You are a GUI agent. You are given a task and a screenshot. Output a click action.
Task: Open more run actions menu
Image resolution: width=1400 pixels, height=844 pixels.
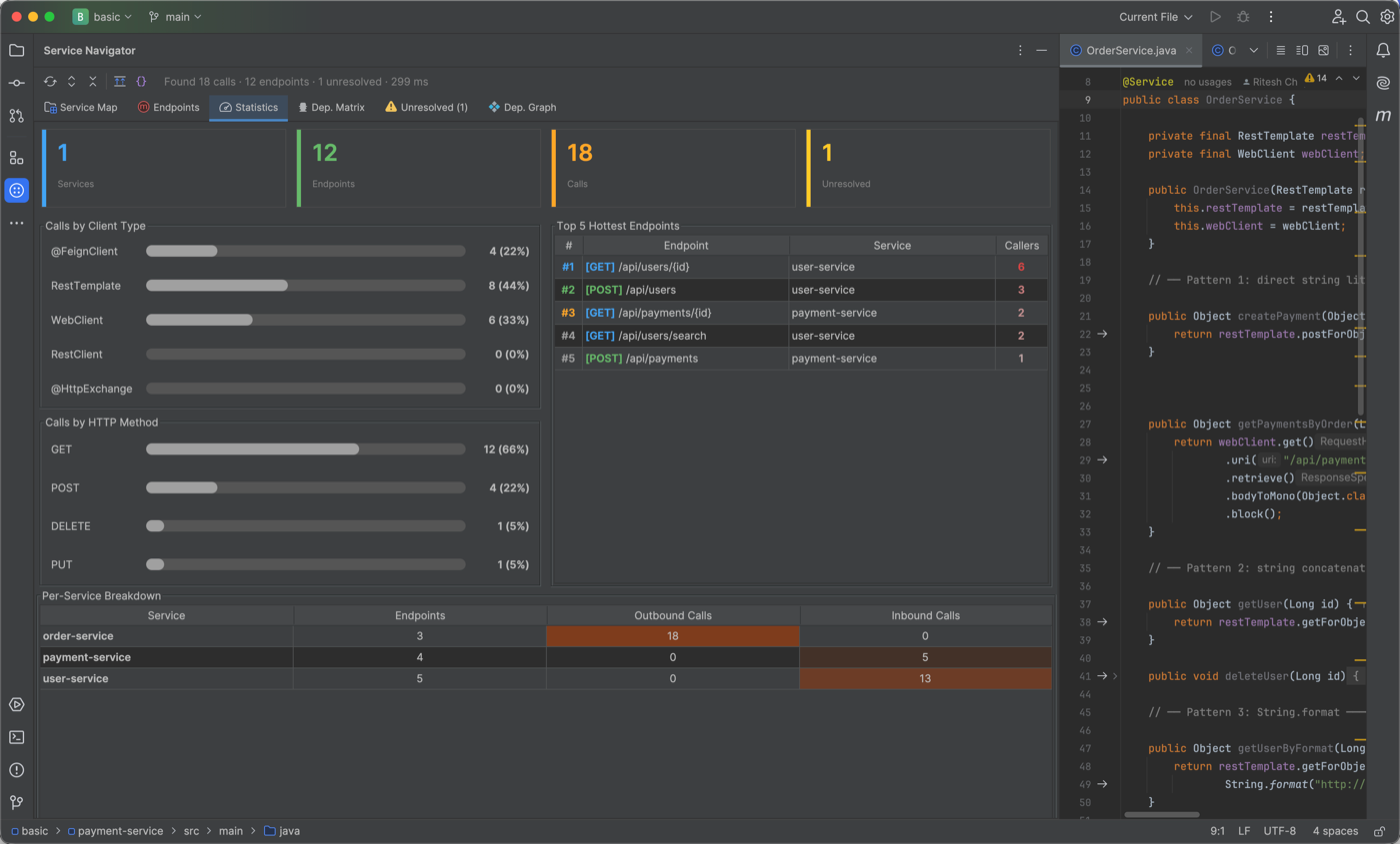click(x=1271, y=17)
